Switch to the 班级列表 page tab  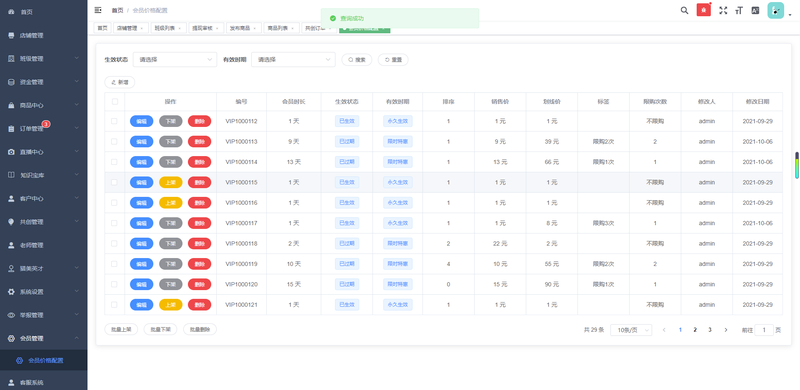pos(168,28)
